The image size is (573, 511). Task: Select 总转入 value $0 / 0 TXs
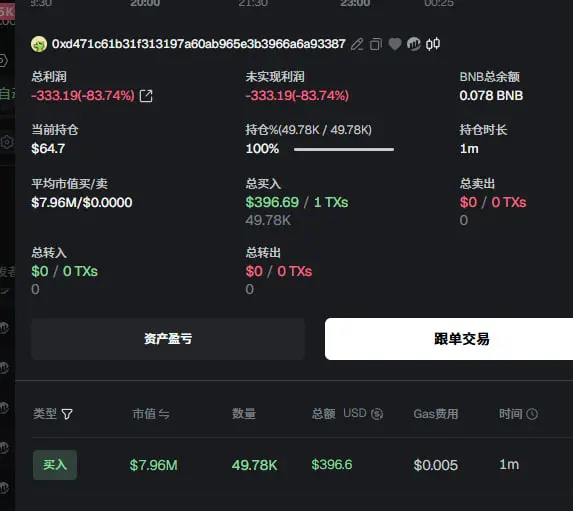pyautogui.click(x=65, y=272)
